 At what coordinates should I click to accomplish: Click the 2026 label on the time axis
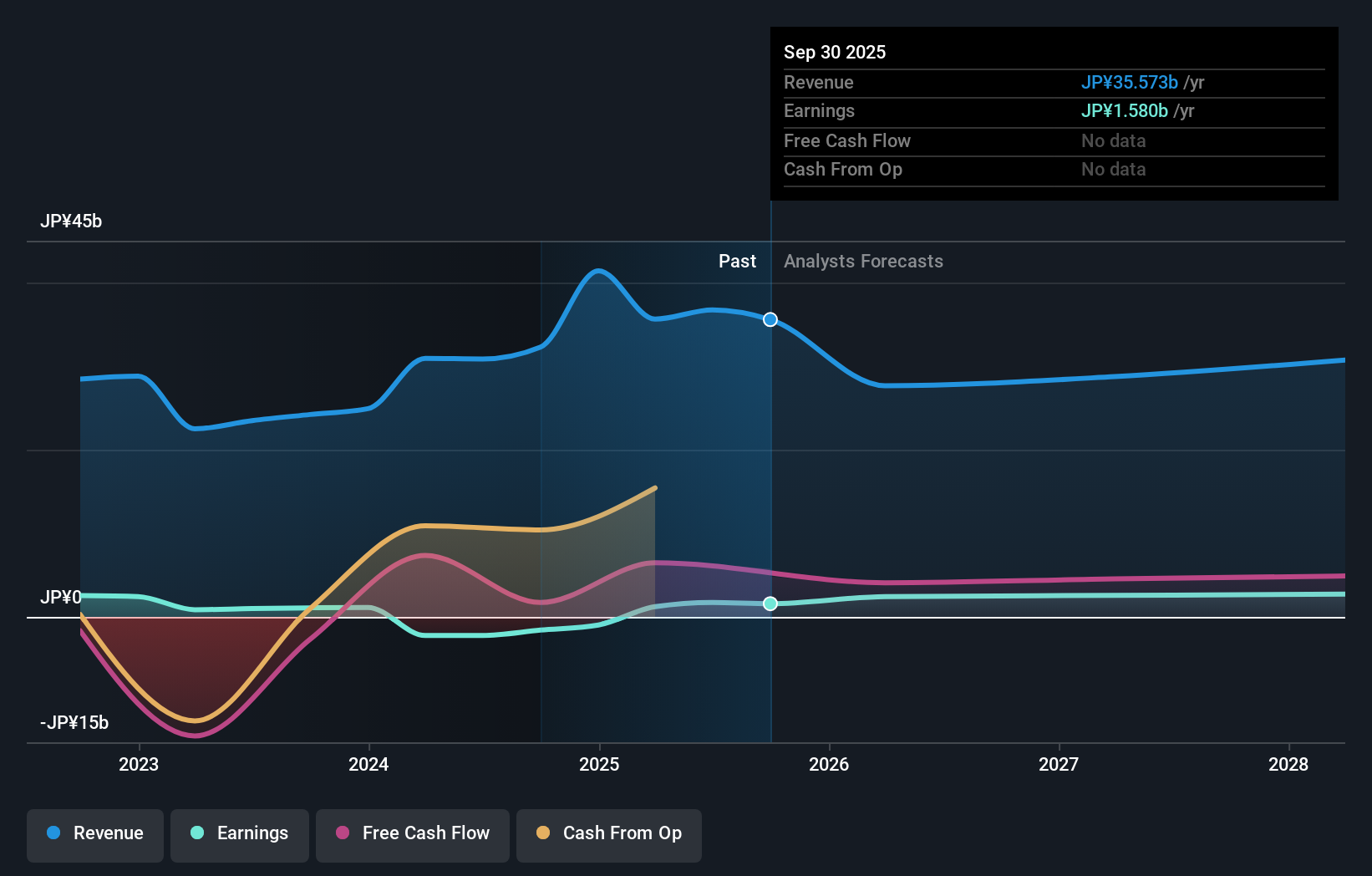click(828, 764)
